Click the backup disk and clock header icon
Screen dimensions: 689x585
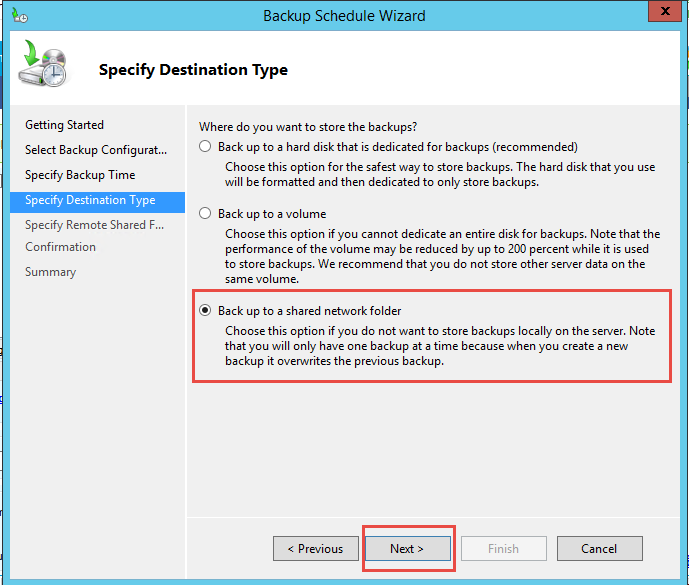[43, 63]
